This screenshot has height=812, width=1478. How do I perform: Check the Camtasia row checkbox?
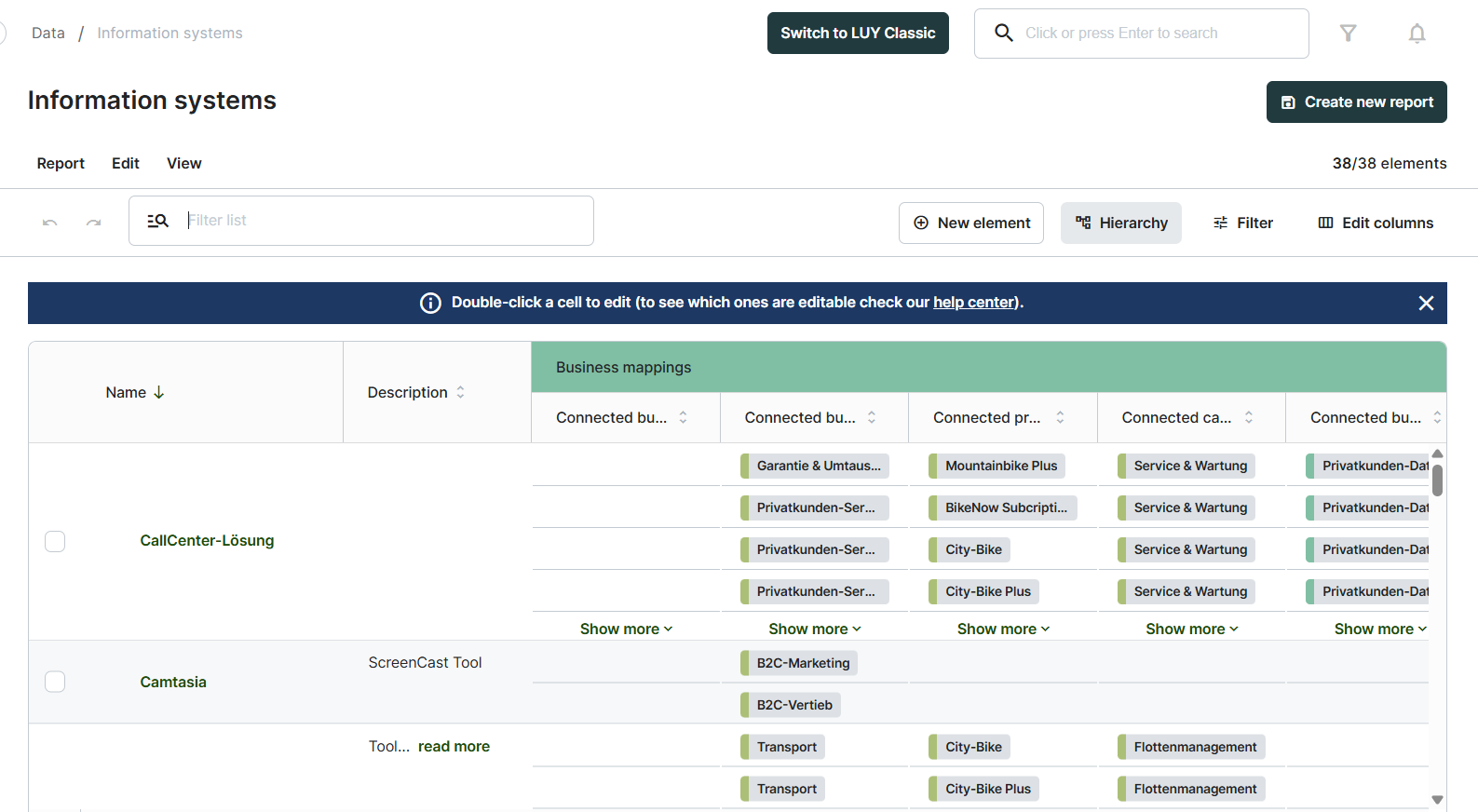(x=55, y=682)
